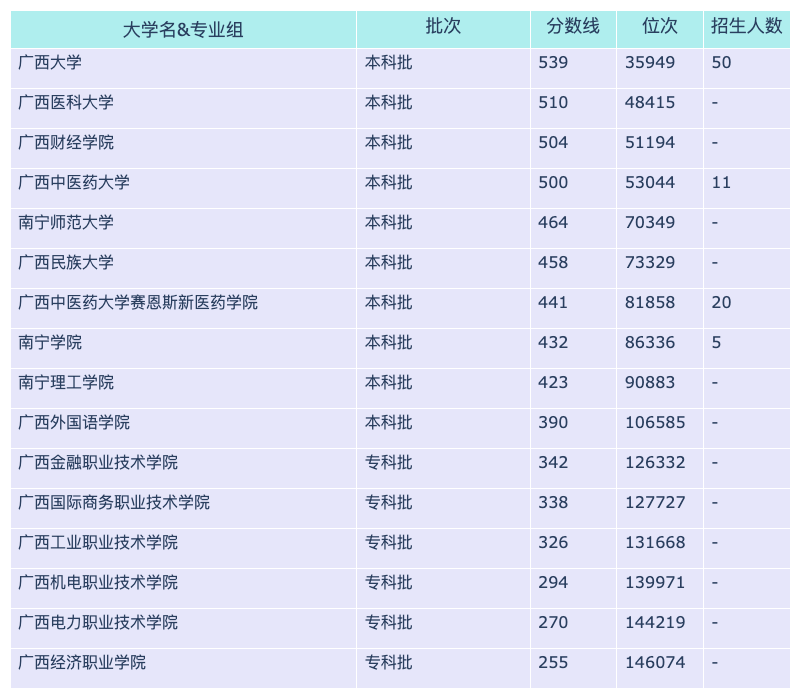Click score 294 for 广西机电职业技术学院
The height and width of the screenshot is (700, 800).
[x=553, y=583]
